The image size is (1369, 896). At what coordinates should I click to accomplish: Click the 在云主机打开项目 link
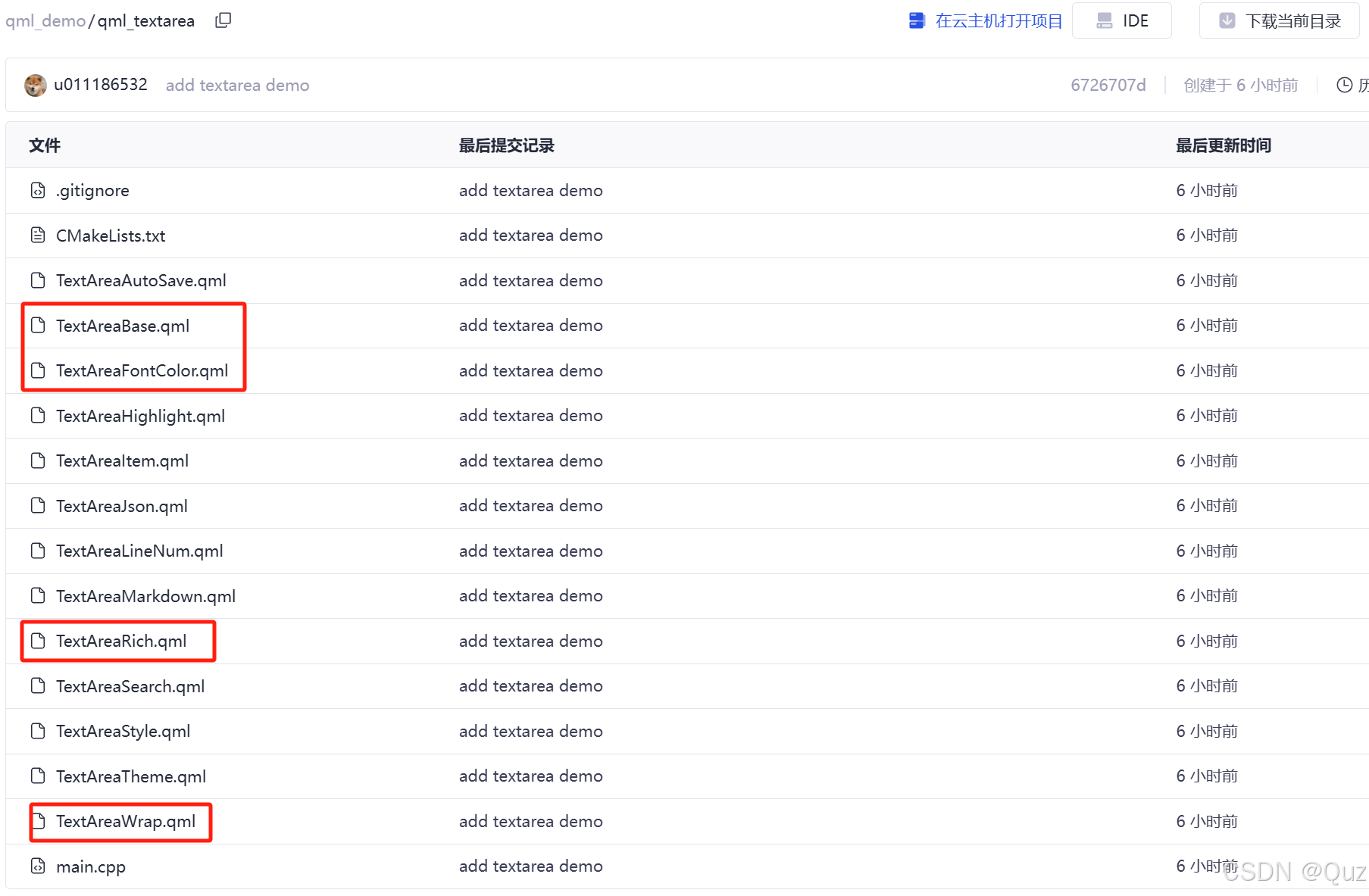999,20
